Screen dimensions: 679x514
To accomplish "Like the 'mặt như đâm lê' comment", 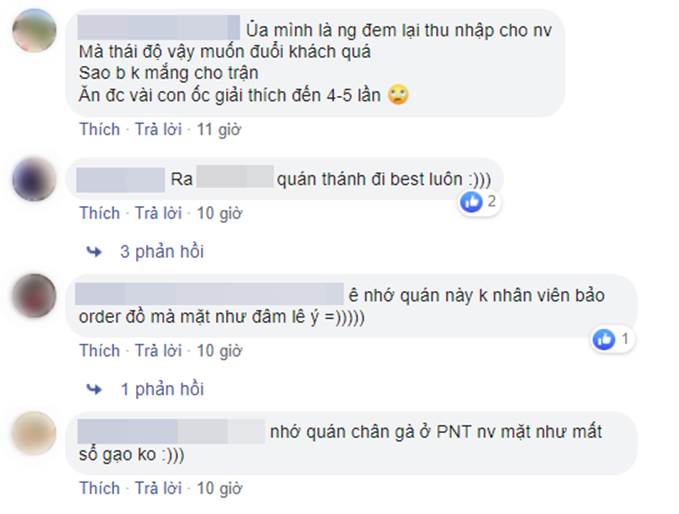I will point(100,350).
